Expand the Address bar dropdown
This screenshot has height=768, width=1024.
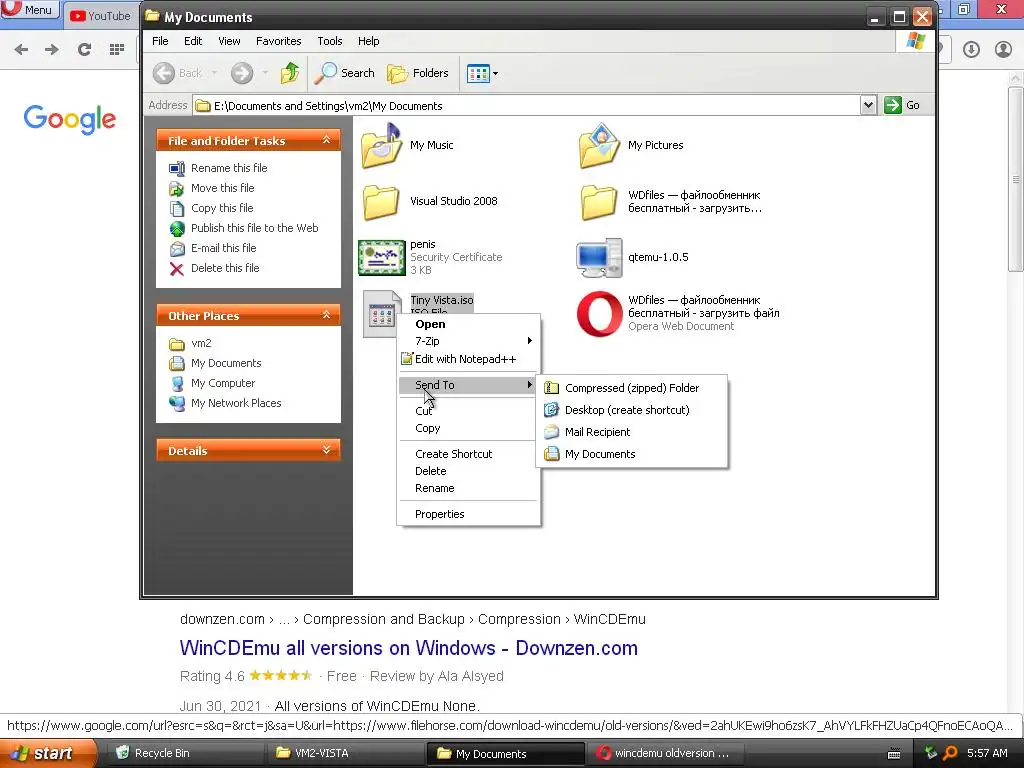click(868, 105)
